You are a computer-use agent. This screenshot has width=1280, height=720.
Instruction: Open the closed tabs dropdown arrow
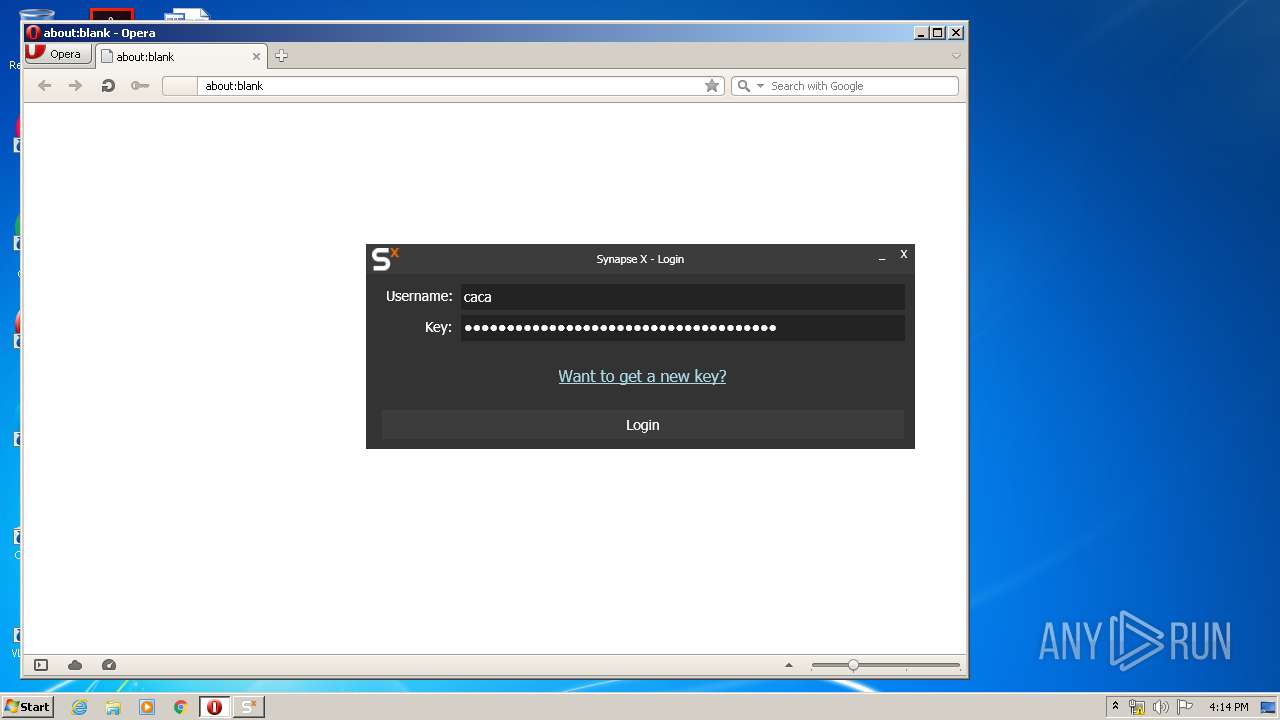956,56
